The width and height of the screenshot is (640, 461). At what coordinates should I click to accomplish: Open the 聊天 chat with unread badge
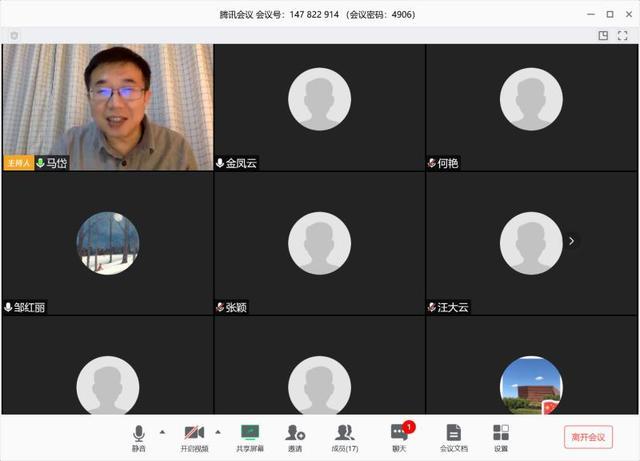coord(399,435)
